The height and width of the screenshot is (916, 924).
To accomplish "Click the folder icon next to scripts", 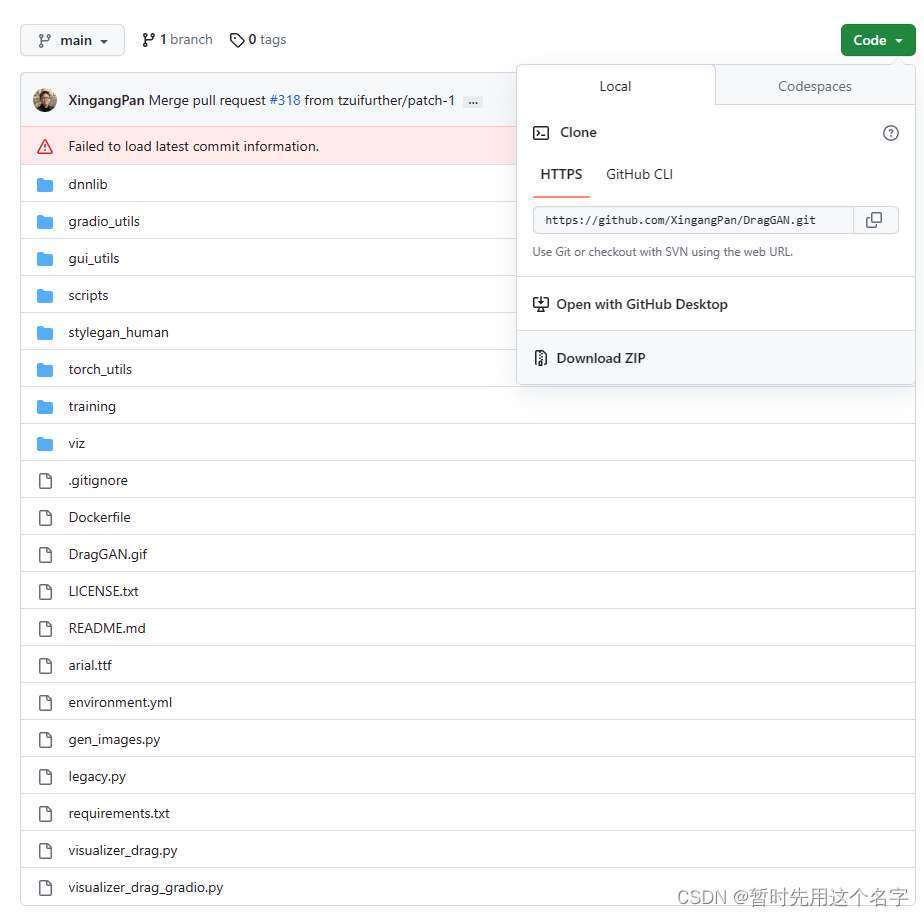I will pyautogui.click(x=45, y=296).
